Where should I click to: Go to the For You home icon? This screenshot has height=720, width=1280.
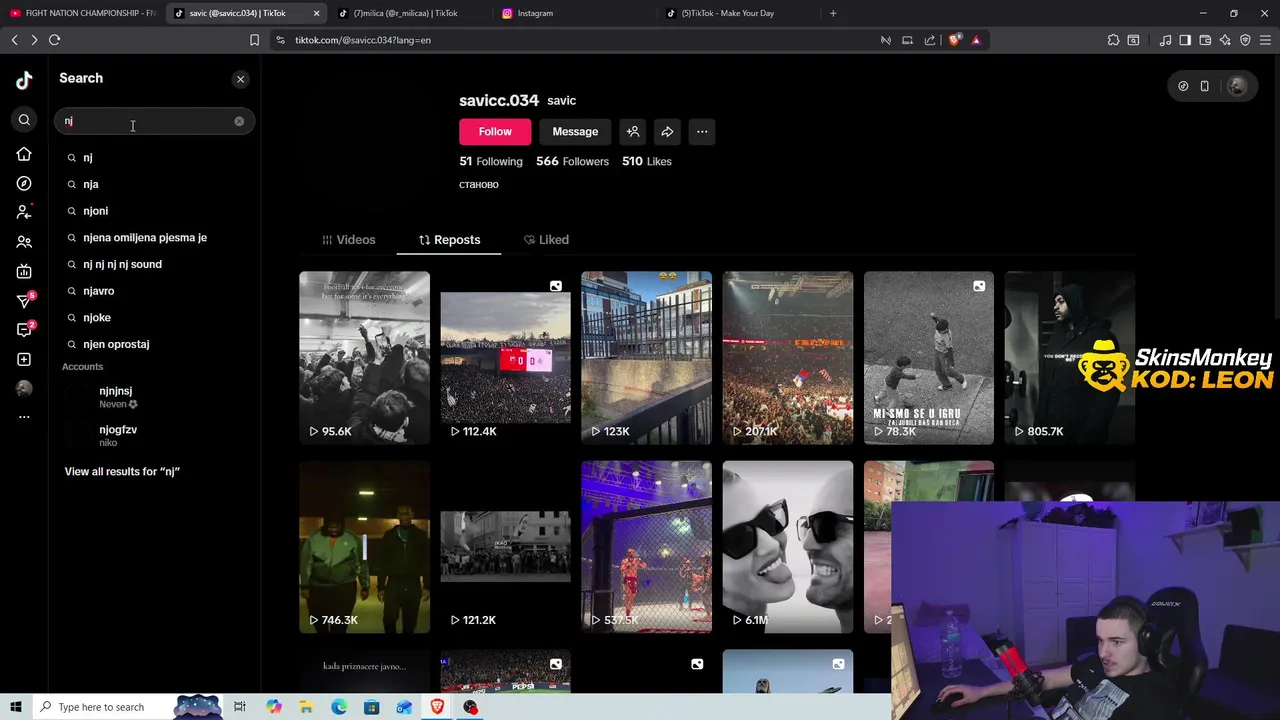(x=24, y=154)
